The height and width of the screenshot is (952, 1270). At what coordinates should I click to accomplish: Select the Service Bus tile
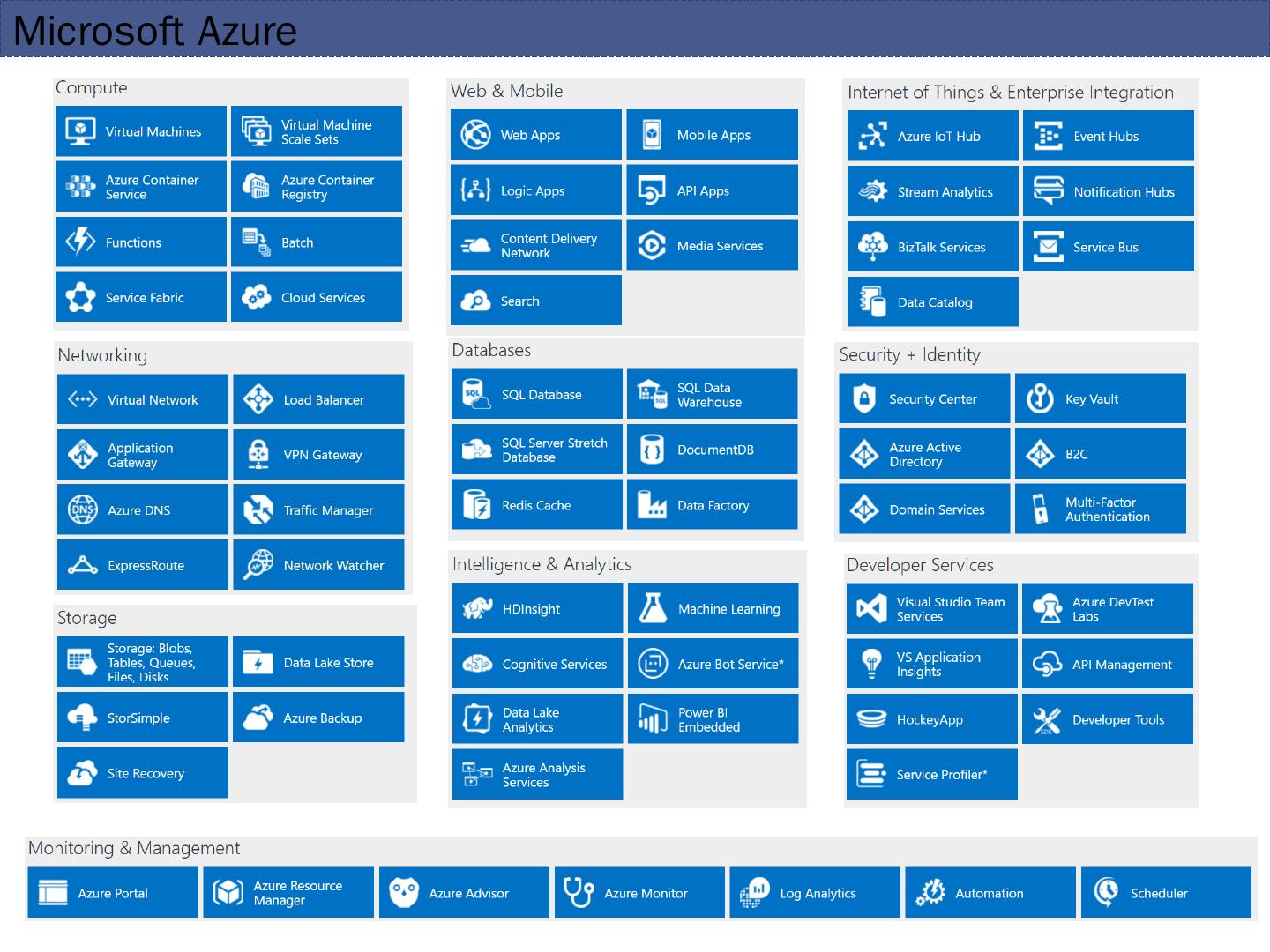pos(1109,247)
